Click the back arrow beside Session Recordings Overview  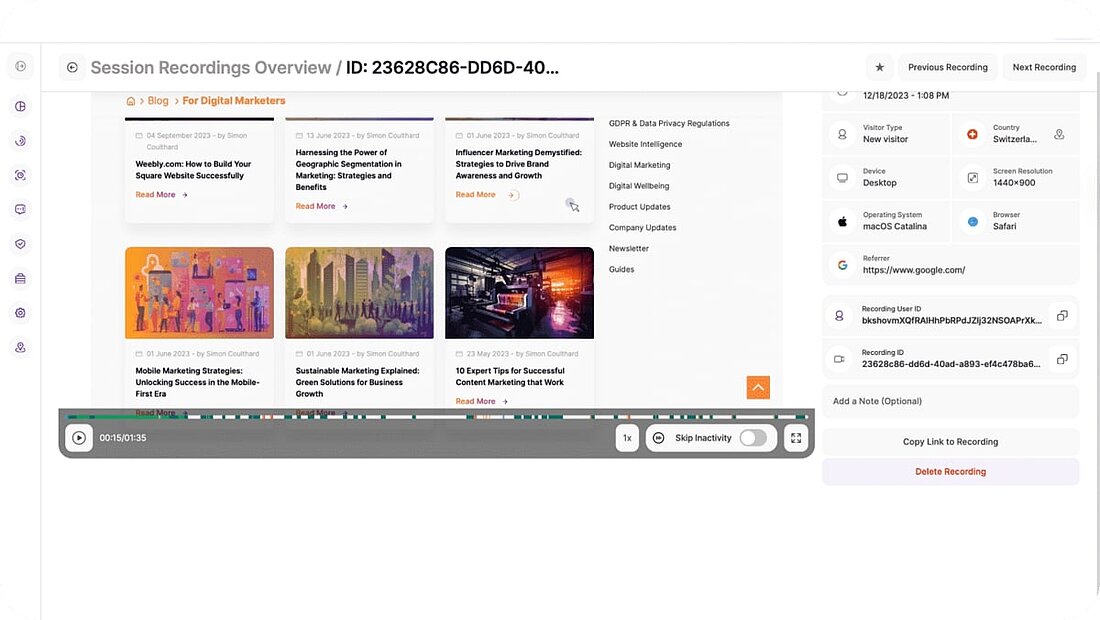coord(72,68)
